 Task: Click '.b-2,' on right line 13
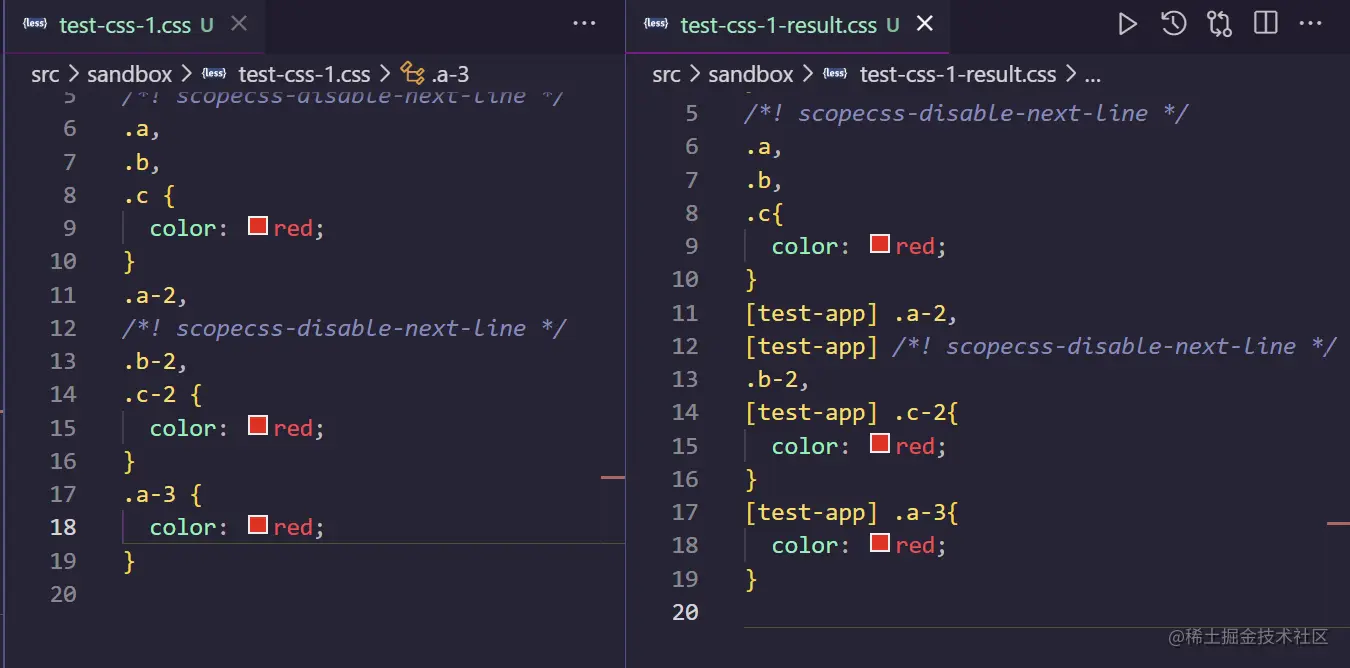pyautogui.click(x=778, y=379)
